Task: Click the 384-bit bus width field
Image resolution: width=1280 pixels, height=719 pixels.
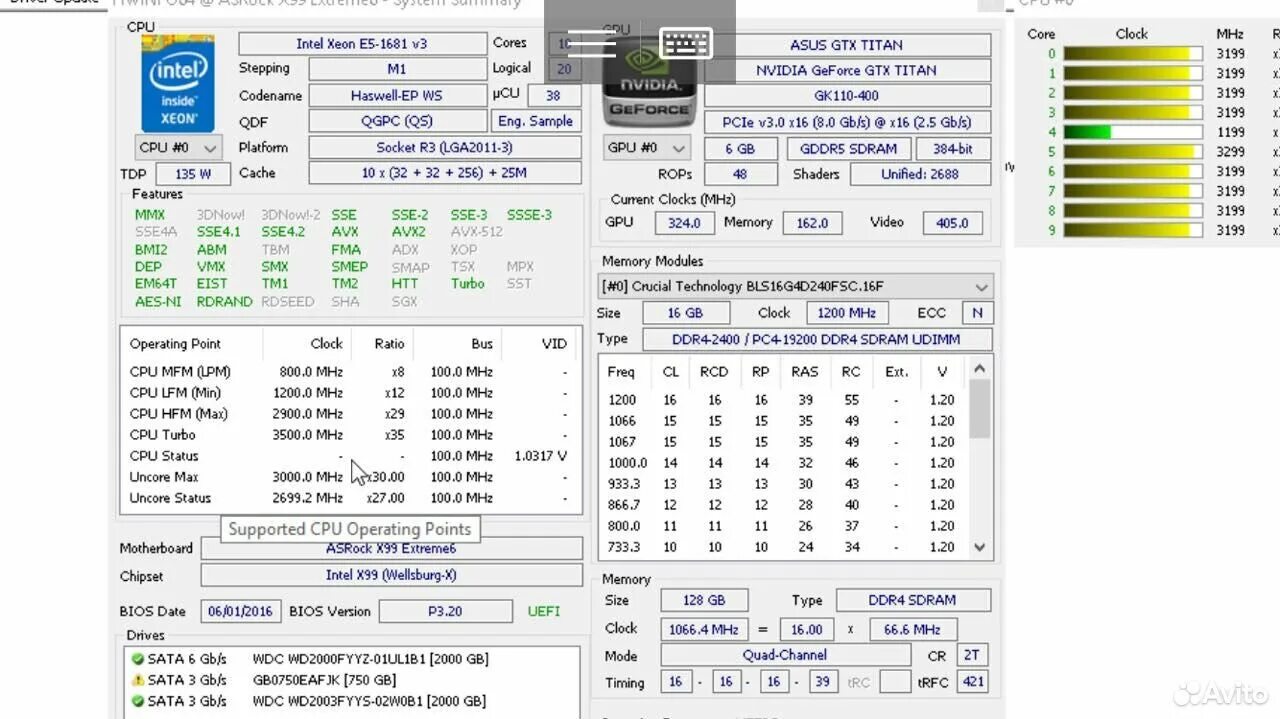Action: 954,148
